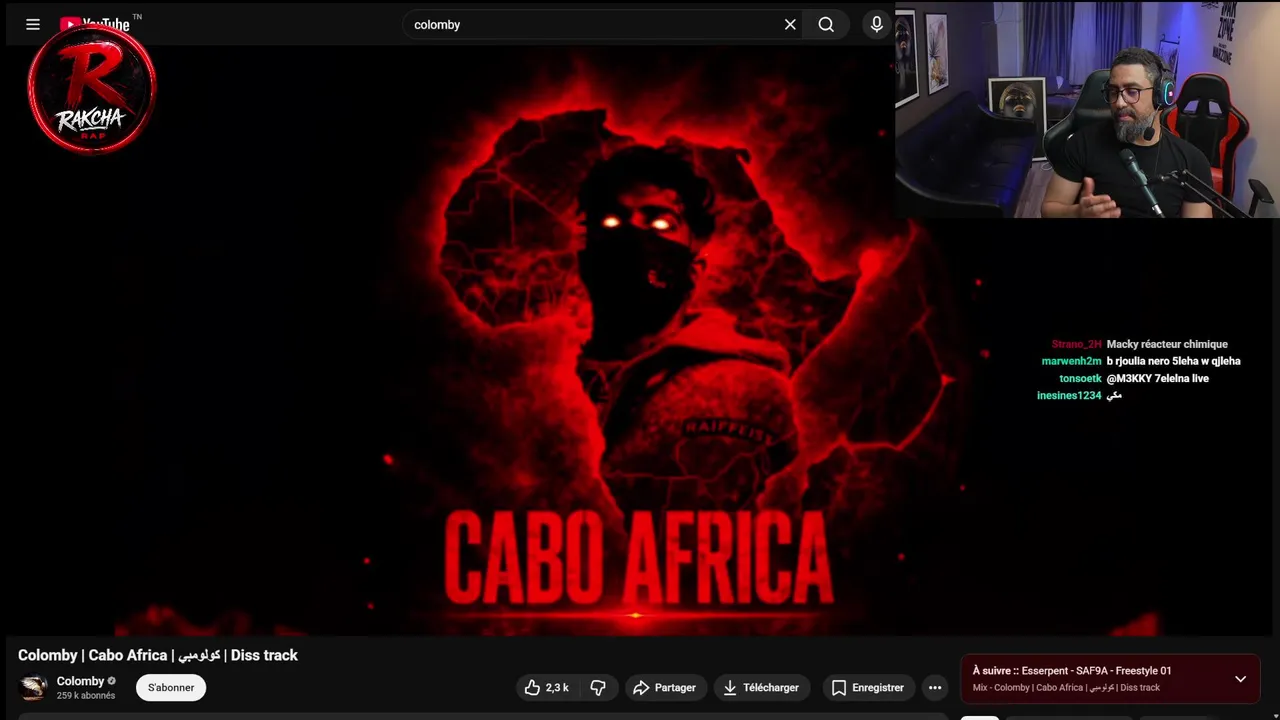Dislike the video with thumbs down
The width and height of the screenshot is (1280, 720).
point(598,688)
